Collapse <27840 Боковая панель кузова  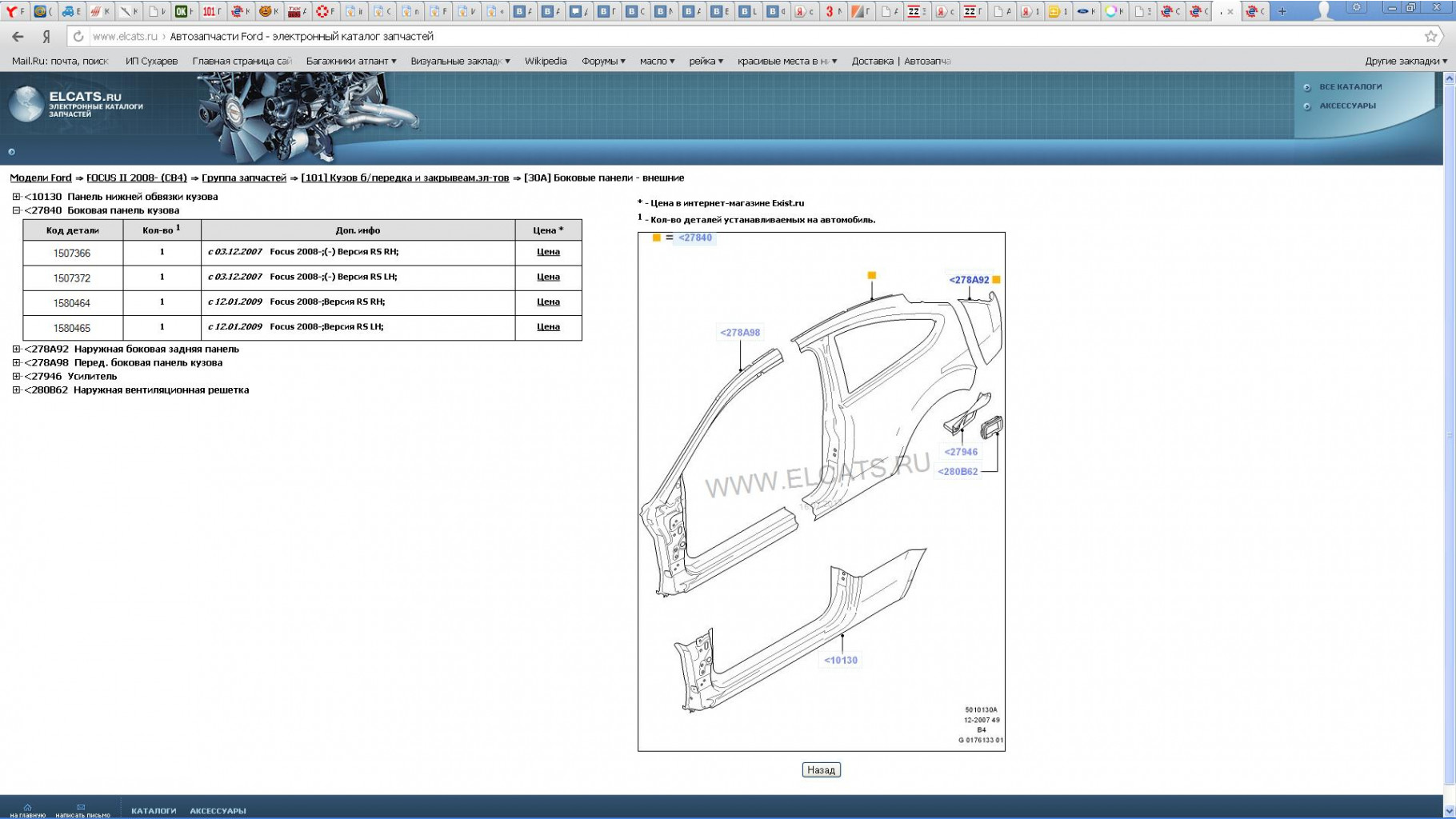[16, 211]
